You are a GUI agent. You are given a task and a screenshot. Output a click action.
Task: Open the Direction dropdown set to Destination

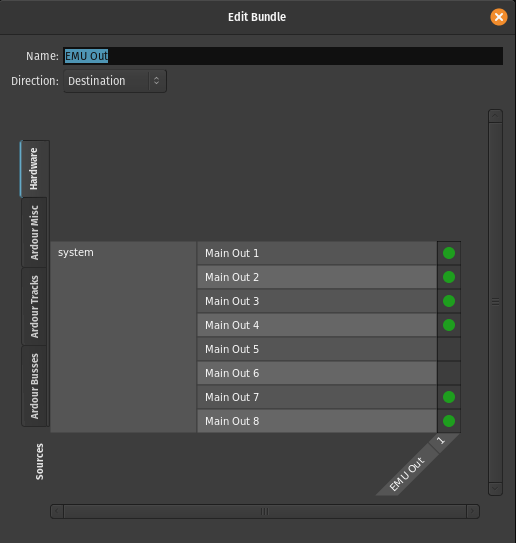[x=115, y=81]
